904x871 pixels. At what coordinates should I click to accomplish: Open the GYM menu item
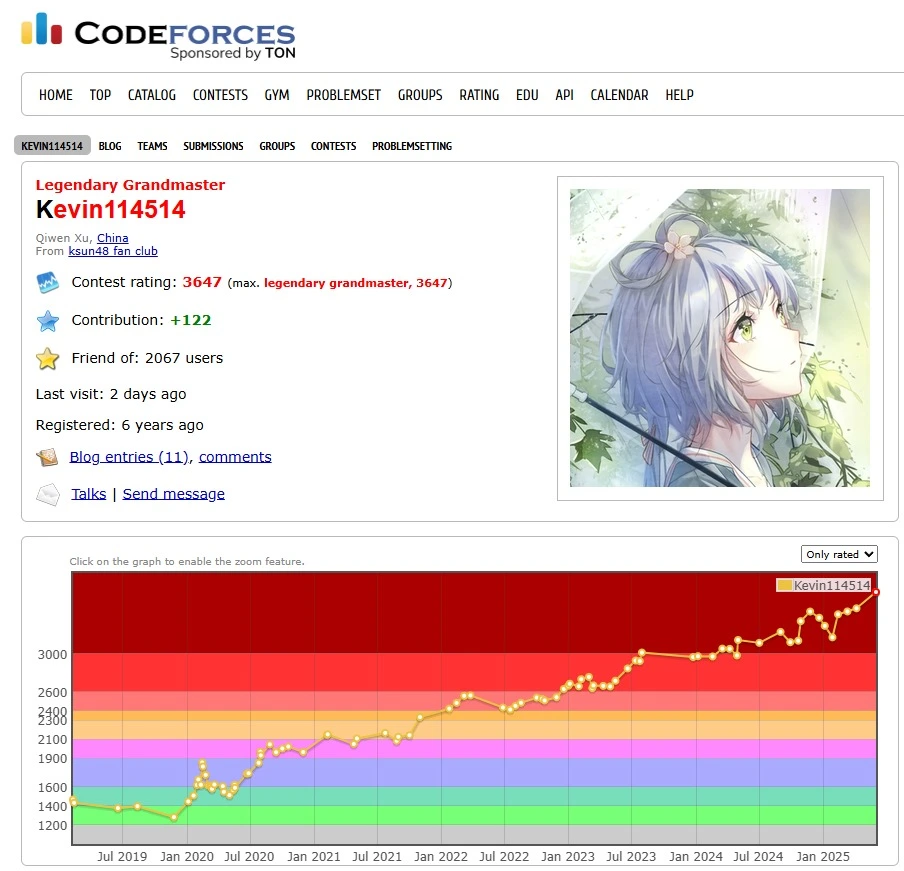[x=277, y=95]
